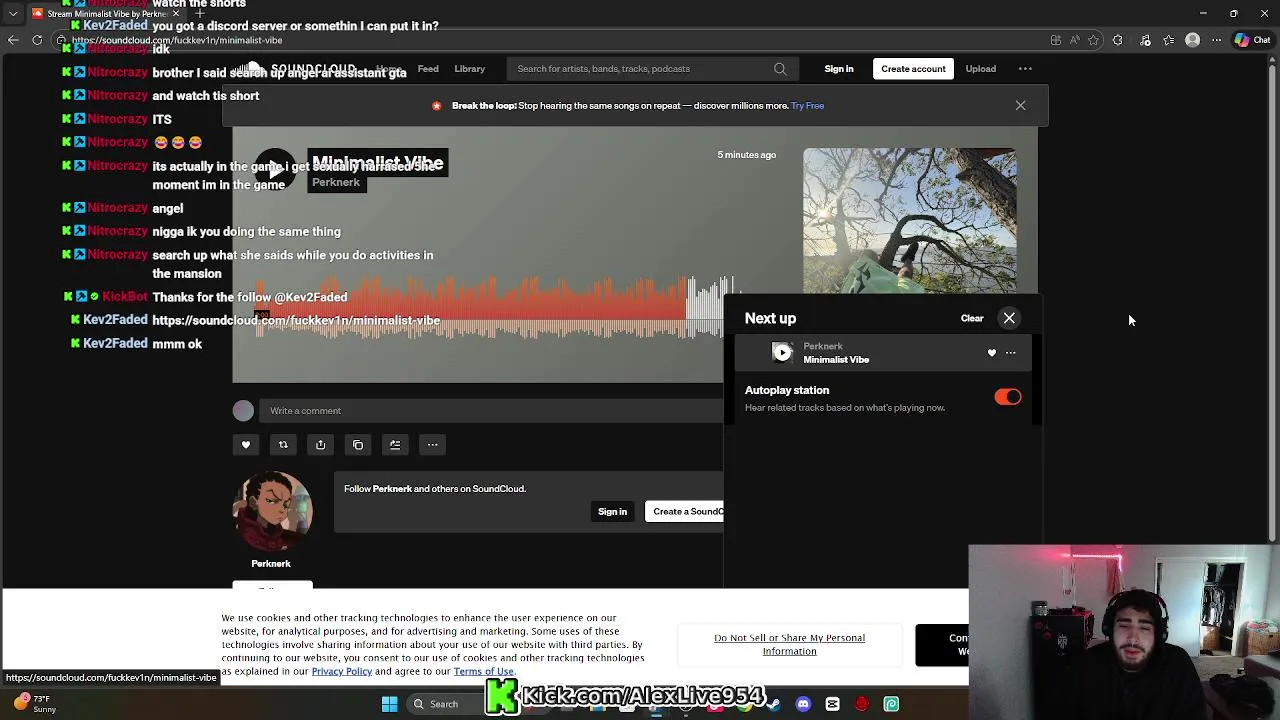
Task: Open Discord from the Windows taskbar
Action: click(803, 704)
